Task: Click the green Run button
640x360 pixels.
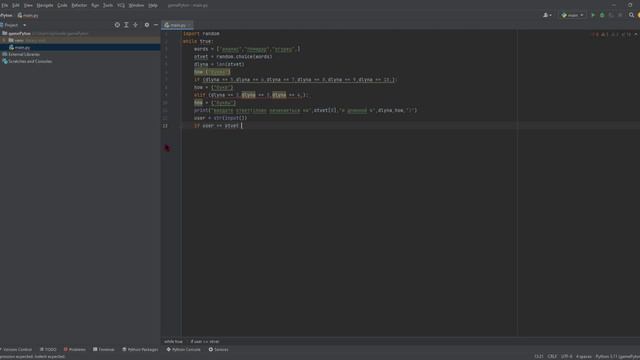Action: coord(593,15)
